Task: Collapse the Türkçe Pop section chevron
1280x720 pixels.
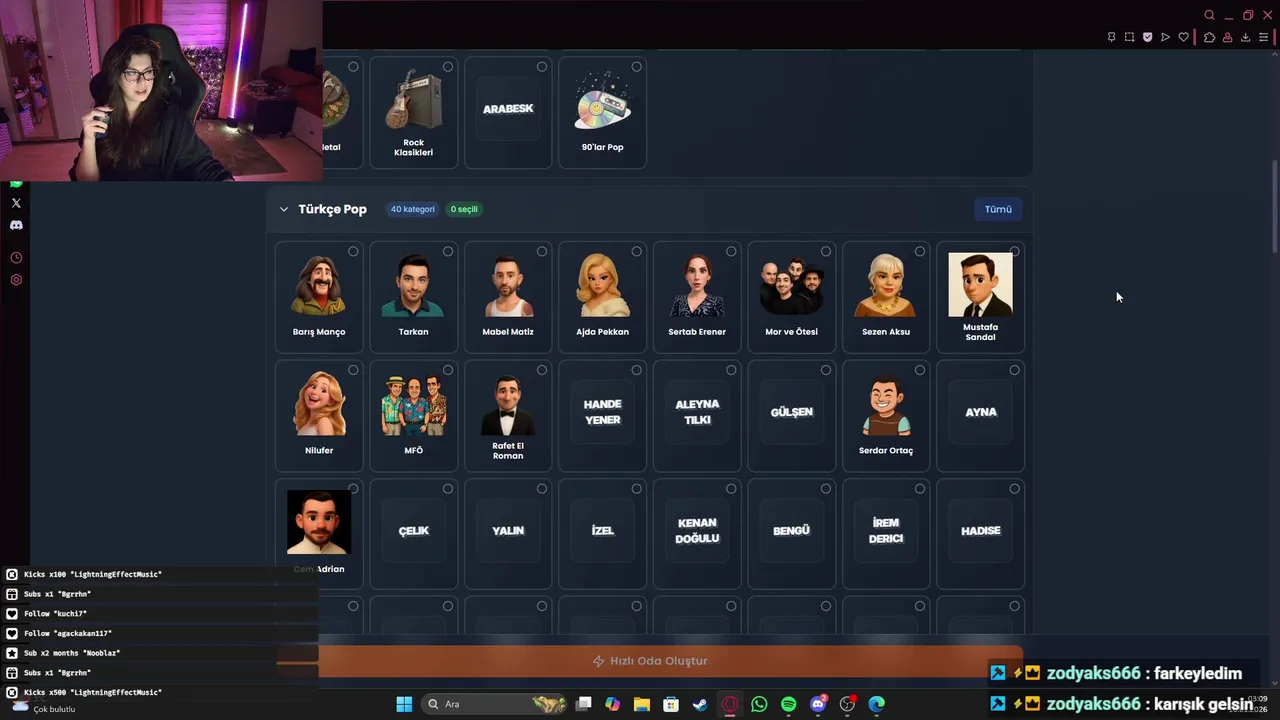Action: pyautogui.click(x=284, y=209)
